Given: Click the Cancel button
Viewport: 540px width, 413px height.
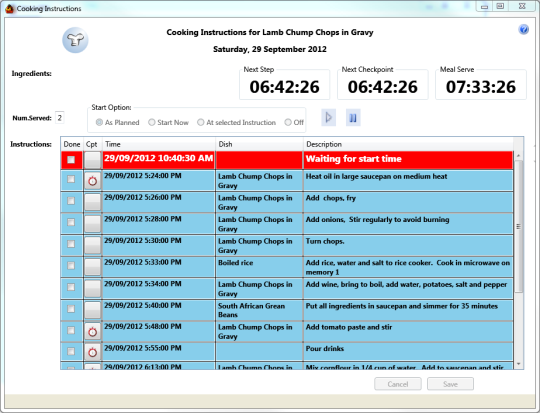Looking at the screenshot, I should 398,384.
